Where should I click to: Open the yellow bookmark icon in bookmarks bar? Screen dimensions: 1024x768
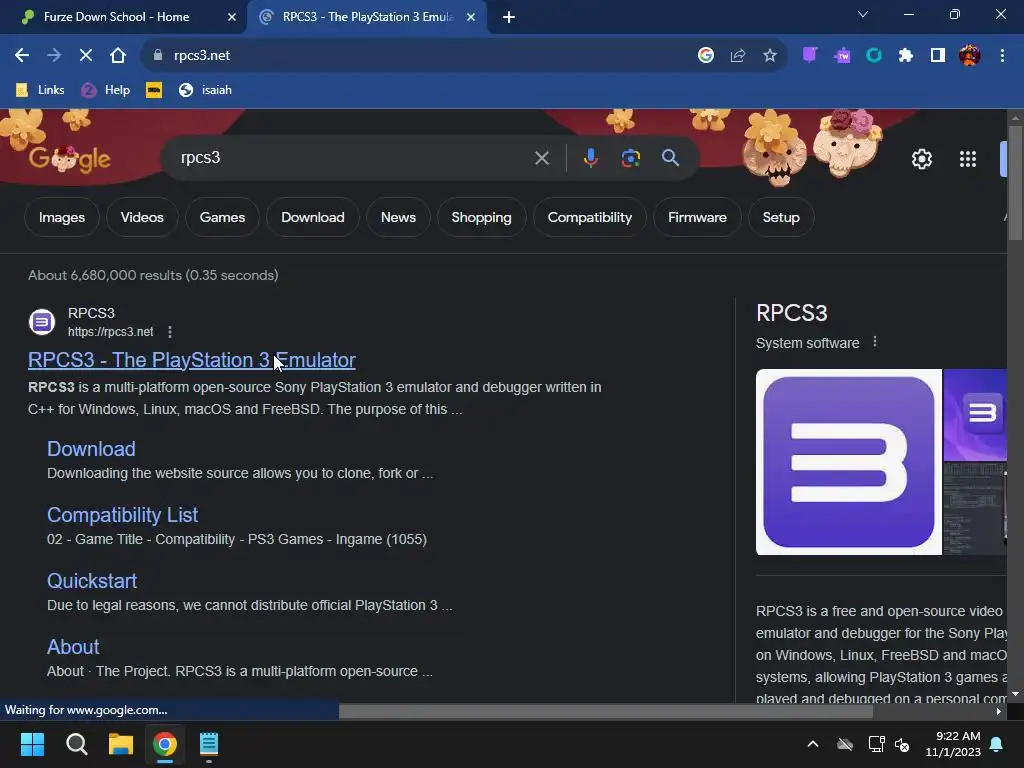pyautogui.click(x=154, y=90)
